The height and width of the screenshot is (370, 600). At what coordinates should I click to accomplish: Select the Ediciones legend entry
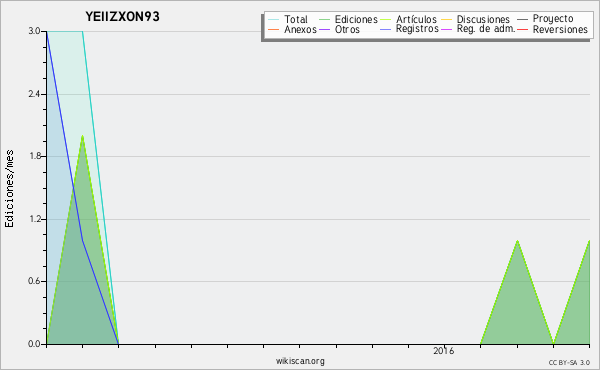[348, 20]
